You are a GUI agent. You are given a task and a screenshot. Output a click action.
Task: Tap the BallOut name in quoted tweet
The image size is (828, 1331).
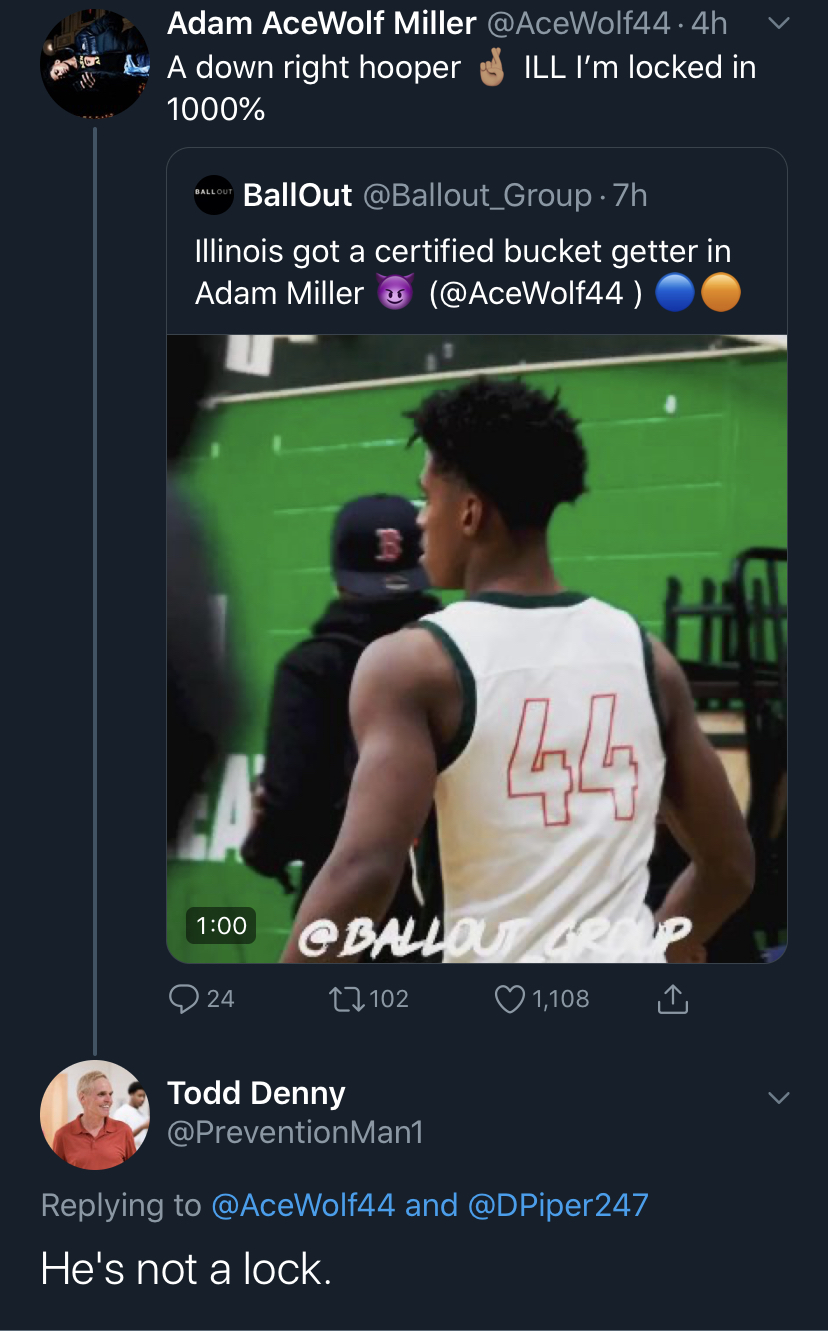[297, 195]
